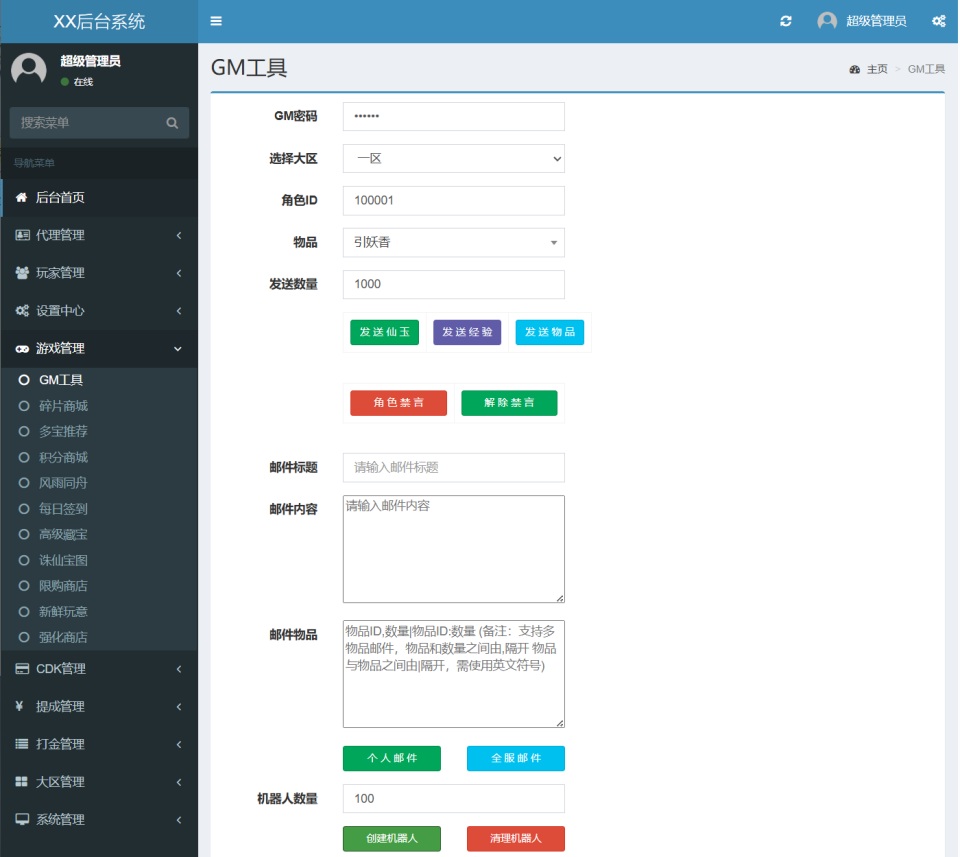Open the settings gear in the top-right corner
This screenshot has height=857, width=960.
938,20
